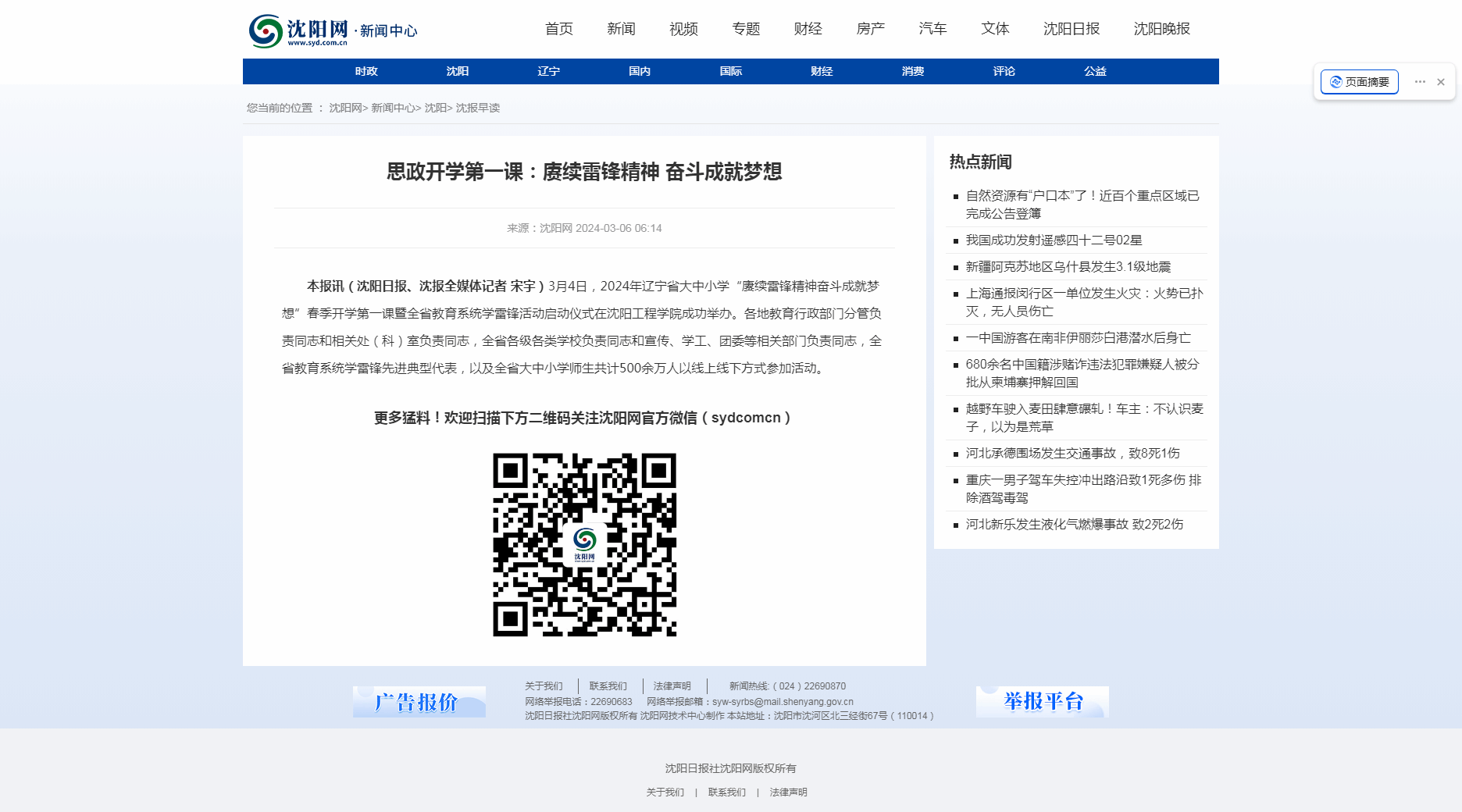Select the 时政 tab in blue bar
The image size is (1462, 812).
[366, 71]
